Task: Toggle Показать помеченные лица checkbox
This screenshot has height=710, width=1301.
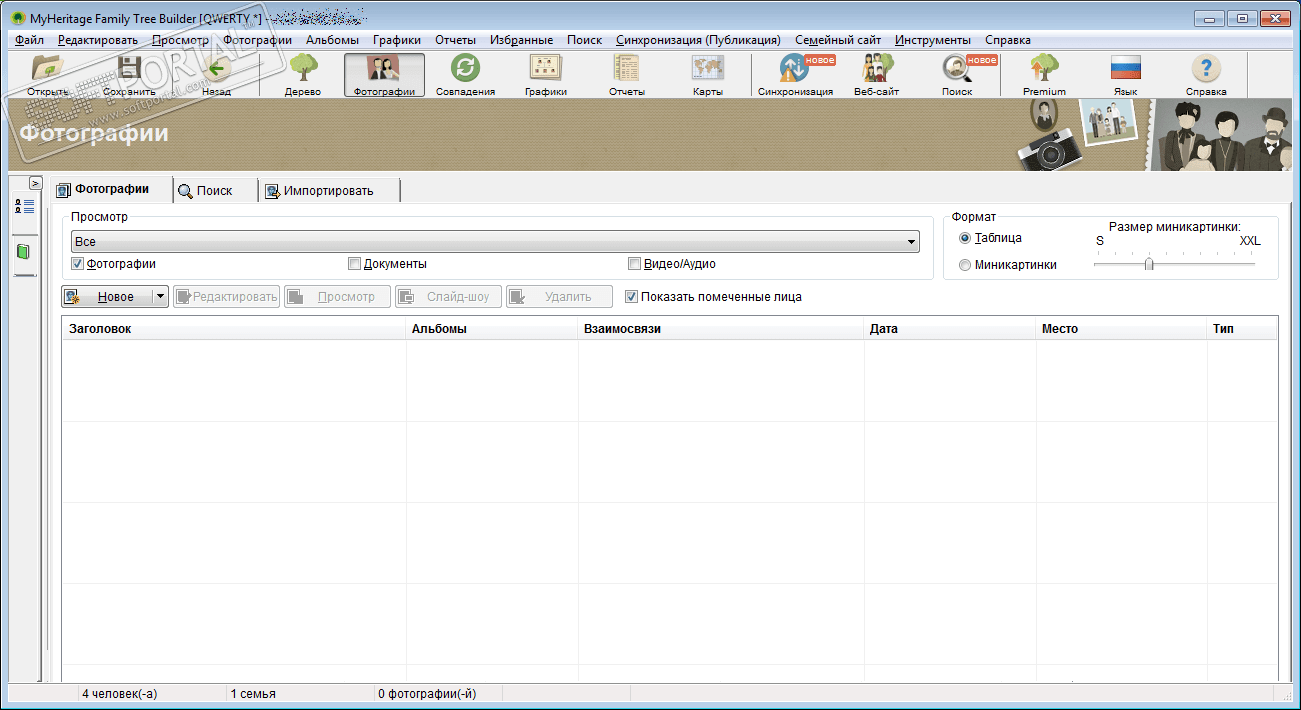Action: click(x=631, y=296)
